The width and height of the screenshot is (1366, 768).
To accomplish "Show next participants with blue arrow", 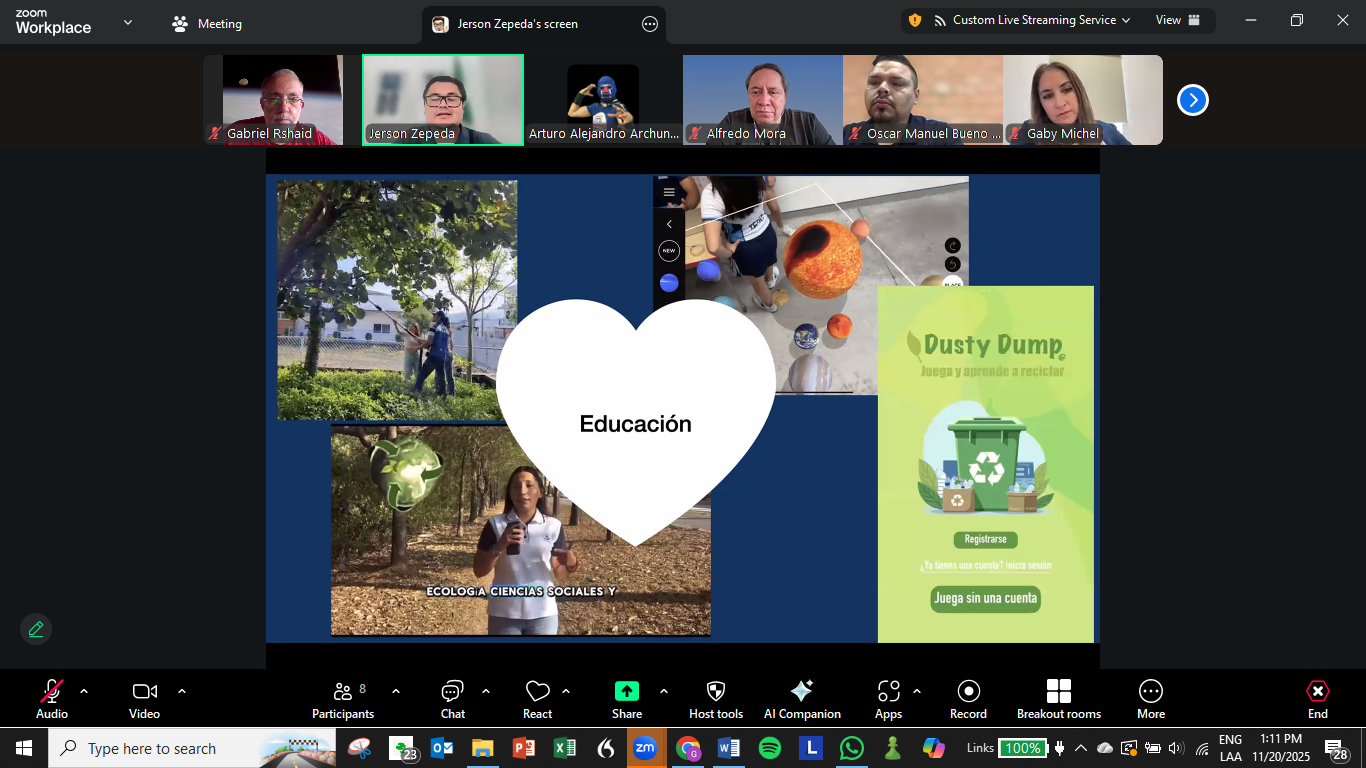I will tap(1192, 100).
